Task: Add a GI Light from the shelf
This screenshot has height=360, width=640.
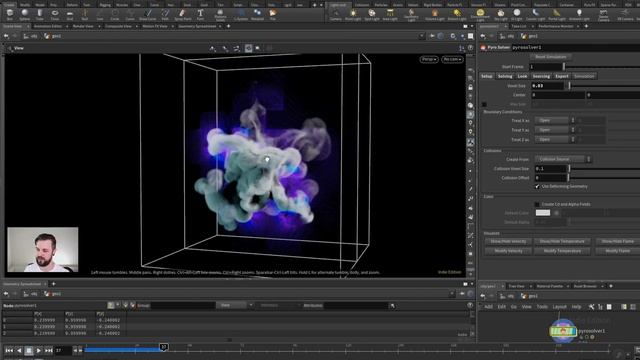Action: [x=516, y=15]
